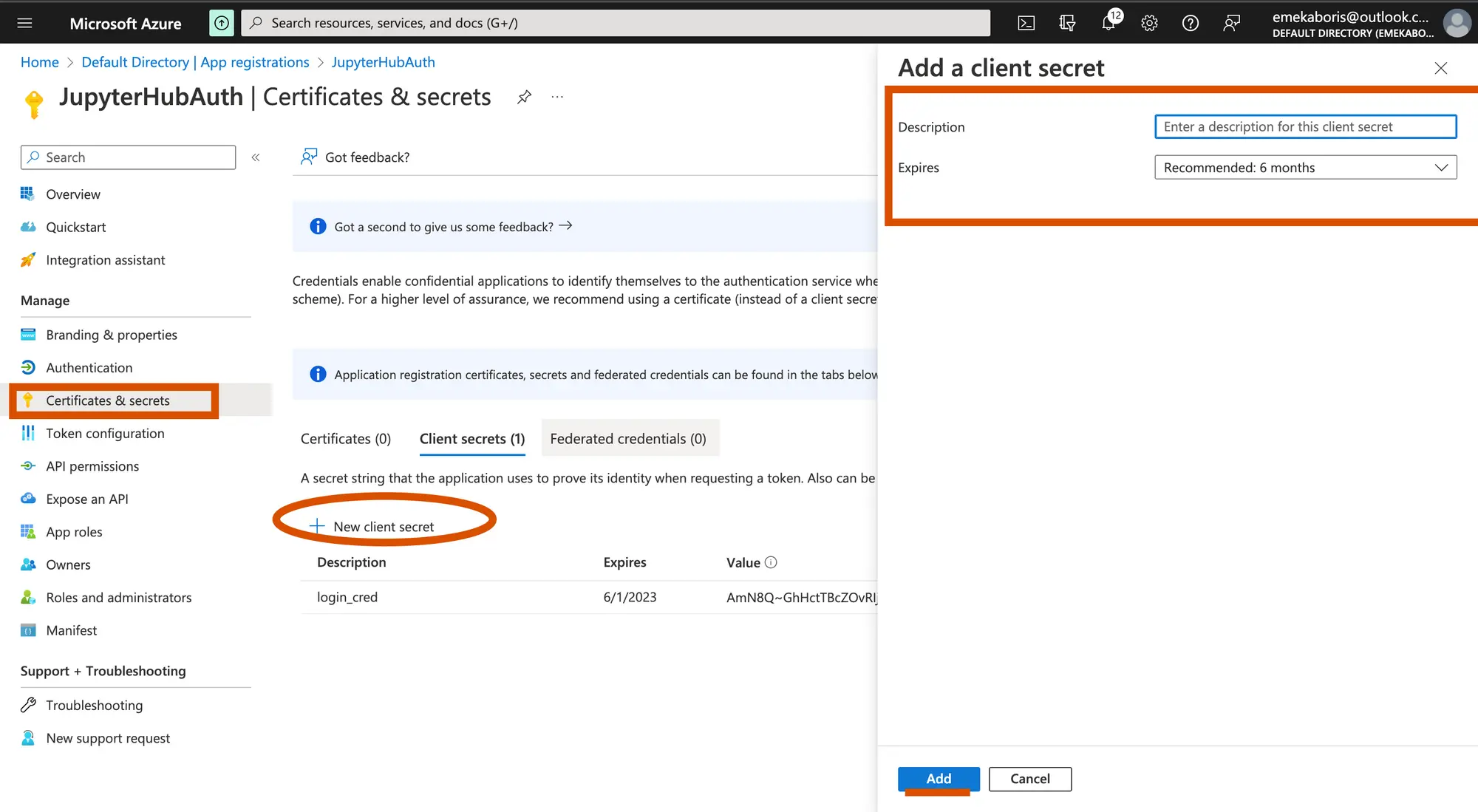Click Cancel to dismiss client secret dialog
The image size is (1478, 812).
coord(1030,778)
